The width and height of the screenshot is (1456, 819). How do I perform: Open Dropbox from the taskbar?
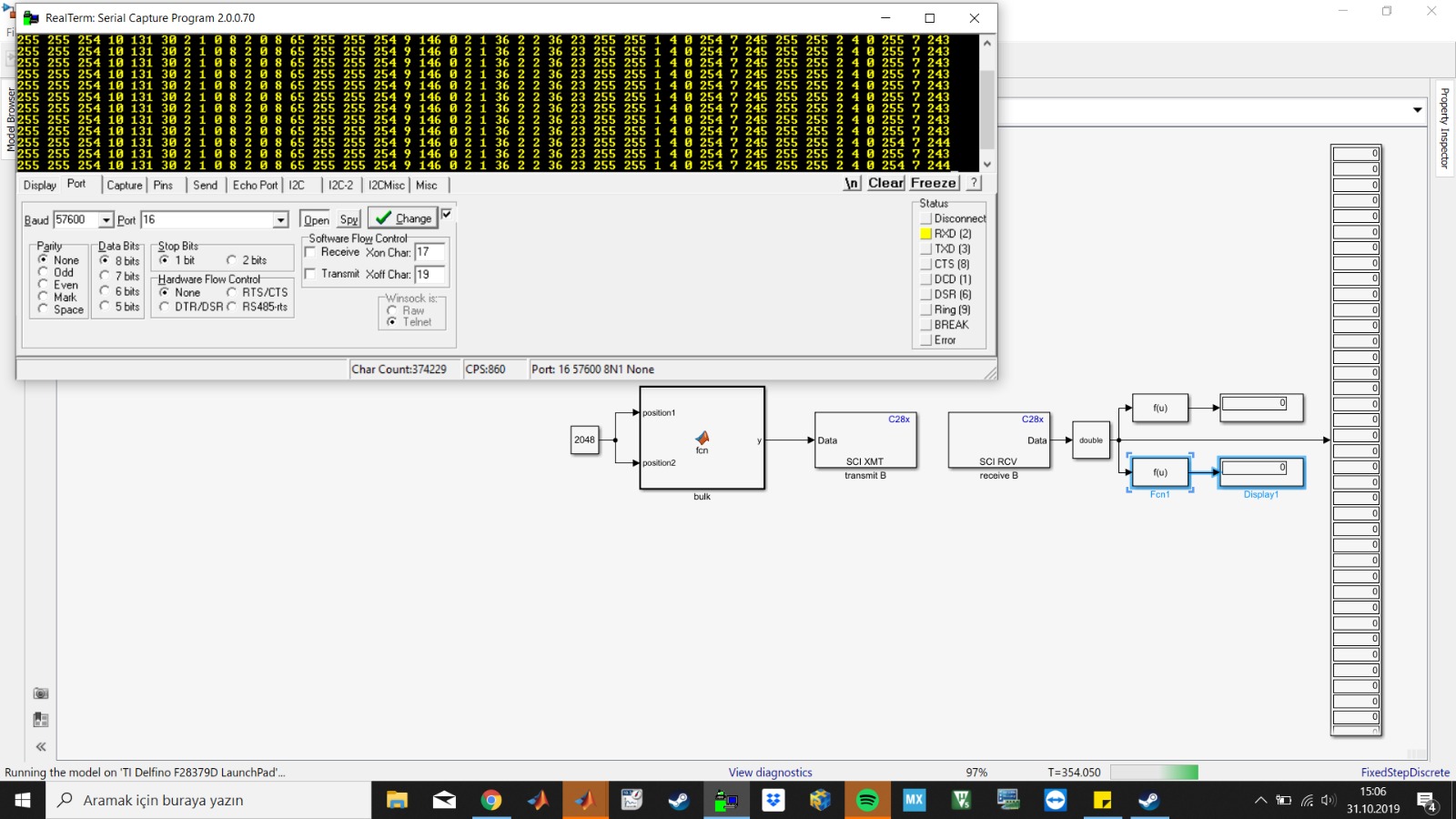pos(773,800)
